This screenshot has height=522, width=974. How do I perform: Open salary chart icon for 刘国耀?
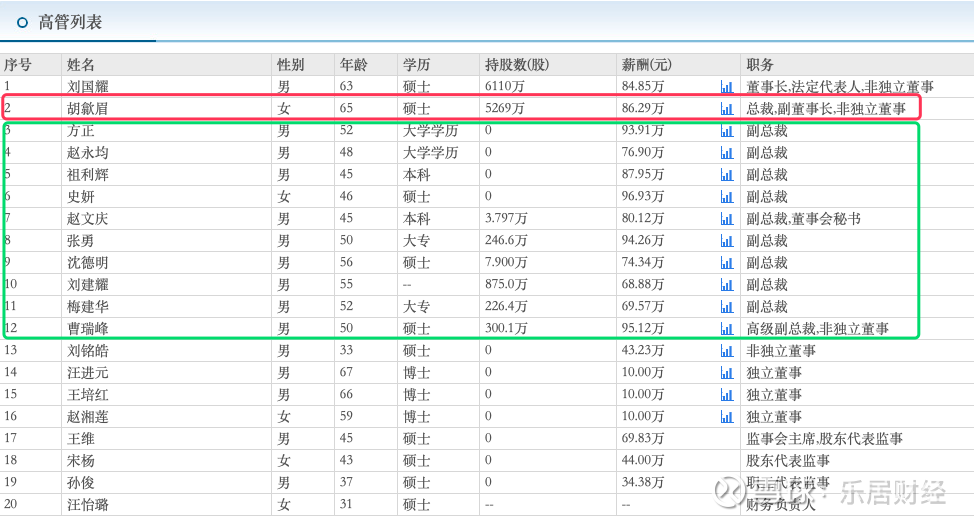tap(726, 87)
